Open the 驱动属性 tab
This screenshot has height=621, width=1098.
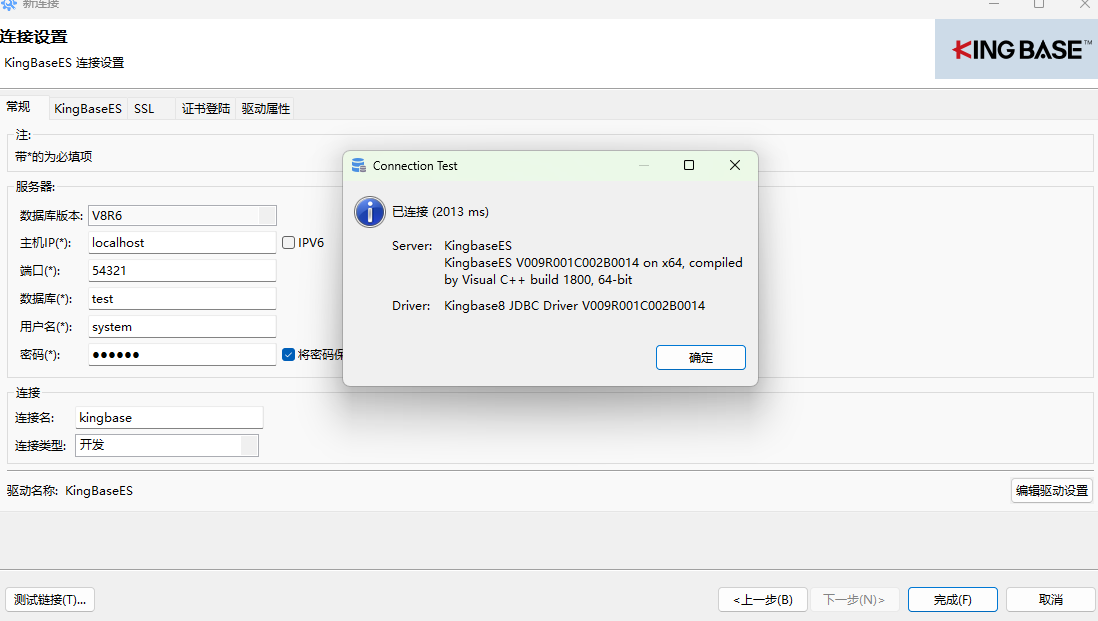265,109
